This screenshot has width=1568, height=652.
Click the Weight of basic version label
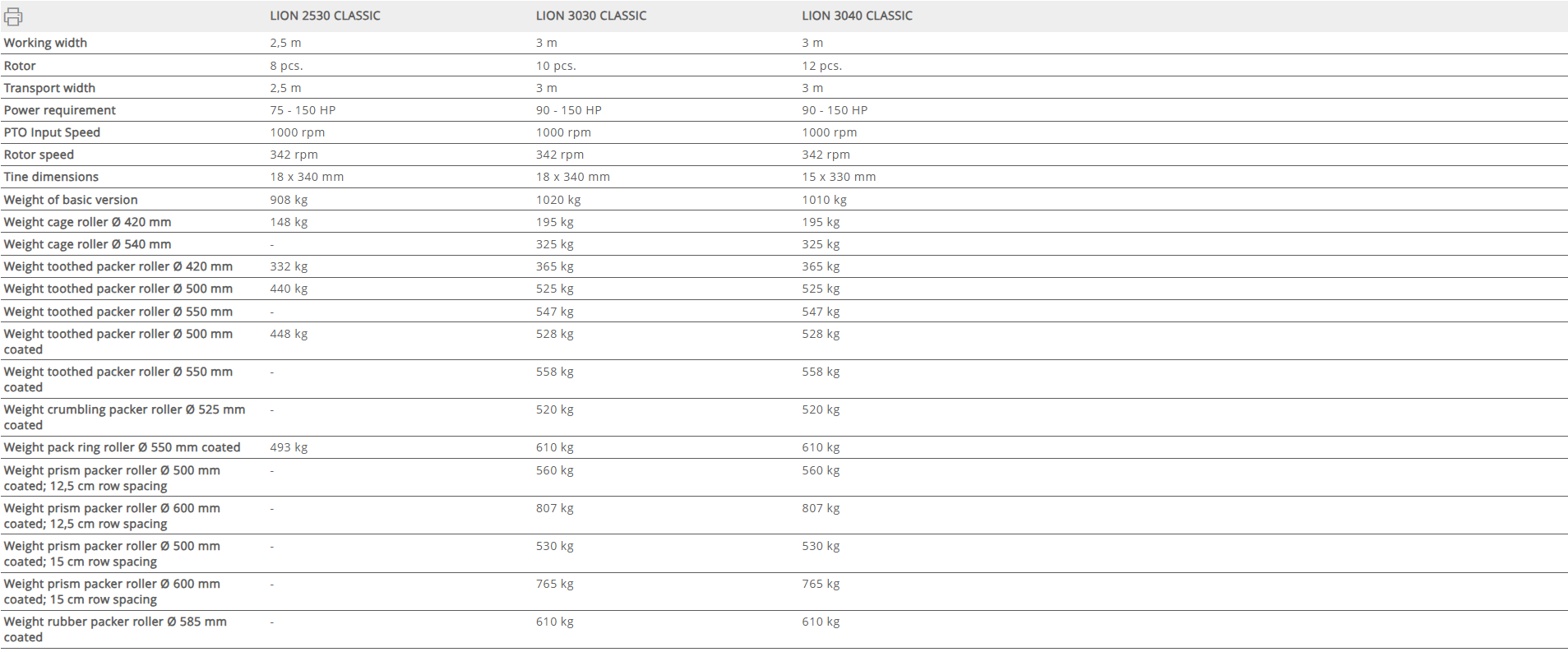71,200
